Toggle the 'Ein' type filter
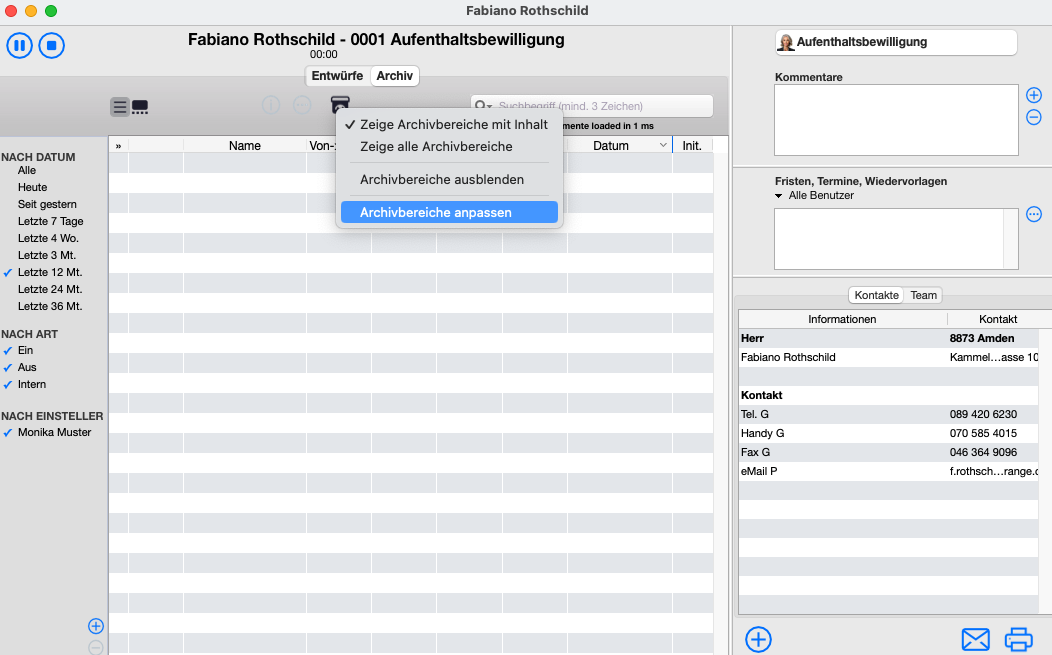Image resolution: width=1052 pixels, height=655 pixels. pos(25,350)
